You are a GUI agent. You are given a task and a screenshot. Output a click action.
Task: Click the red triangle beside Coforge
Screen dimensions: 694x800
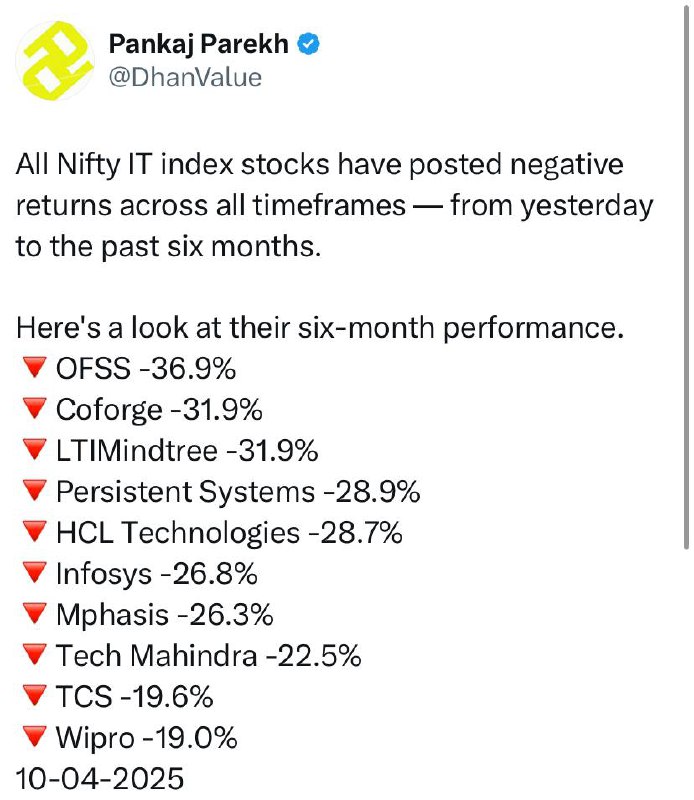coord(35,409)
